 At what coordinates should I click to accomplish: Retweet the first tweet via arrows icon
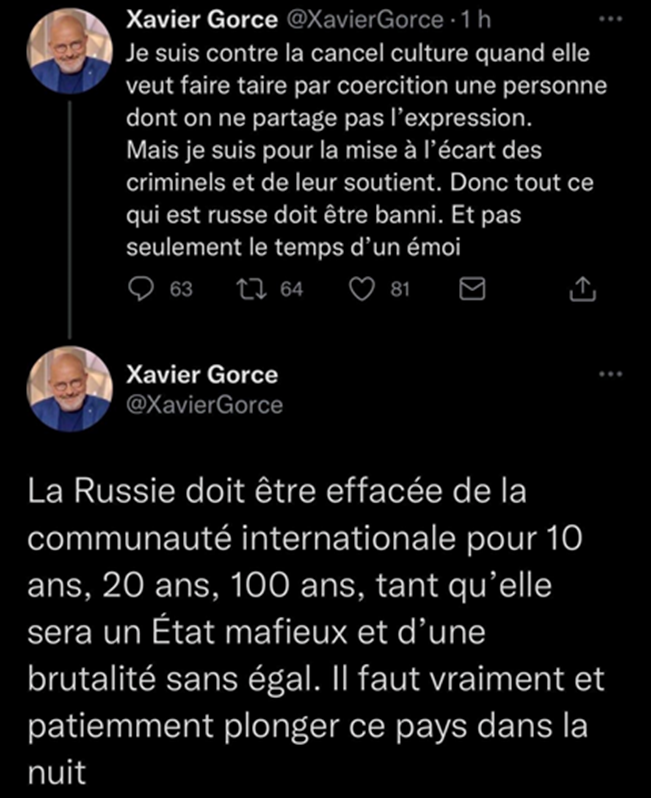251,289
